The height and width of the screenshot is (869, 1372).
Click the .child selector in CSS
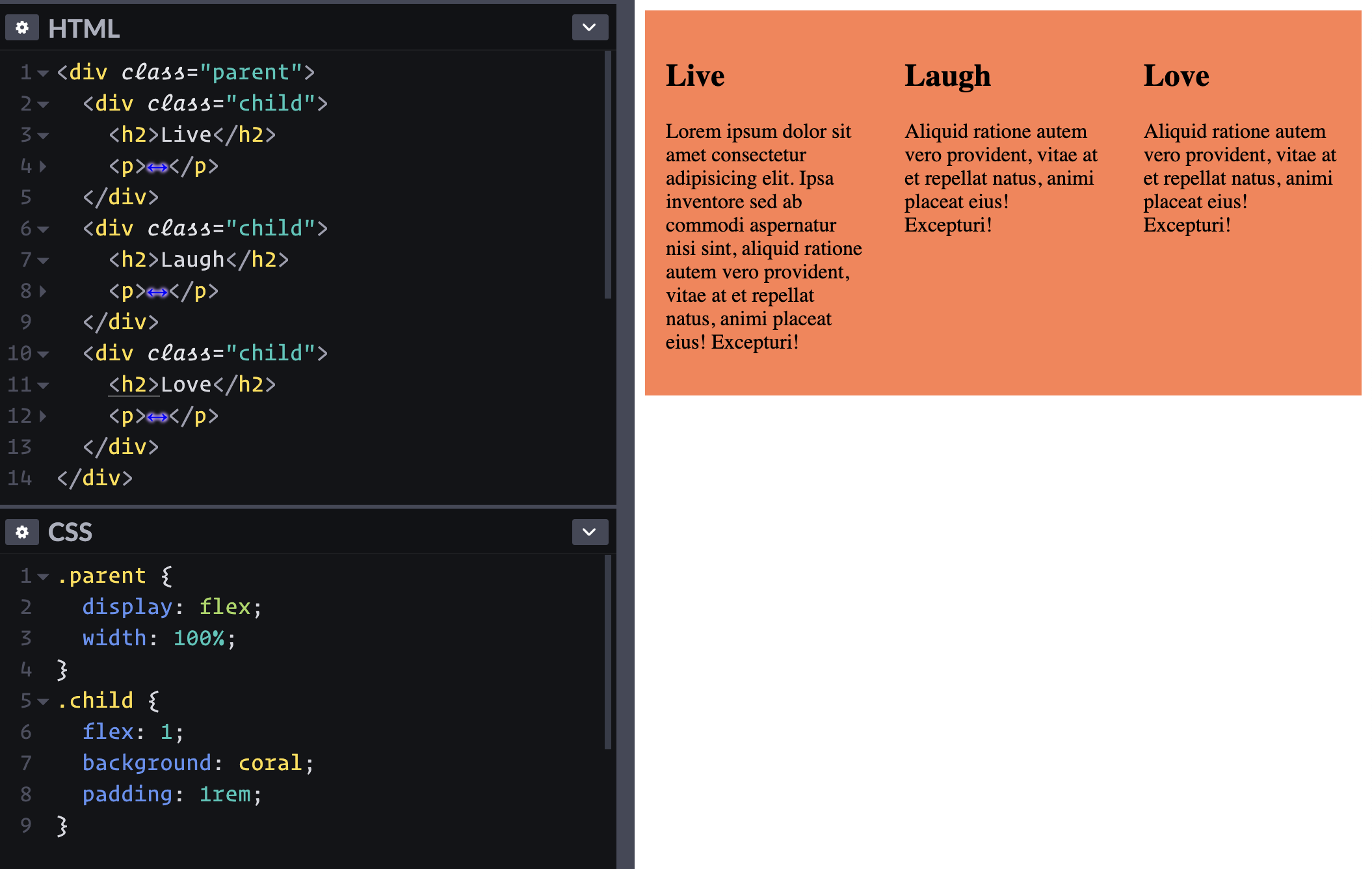[x=95, y=700]
